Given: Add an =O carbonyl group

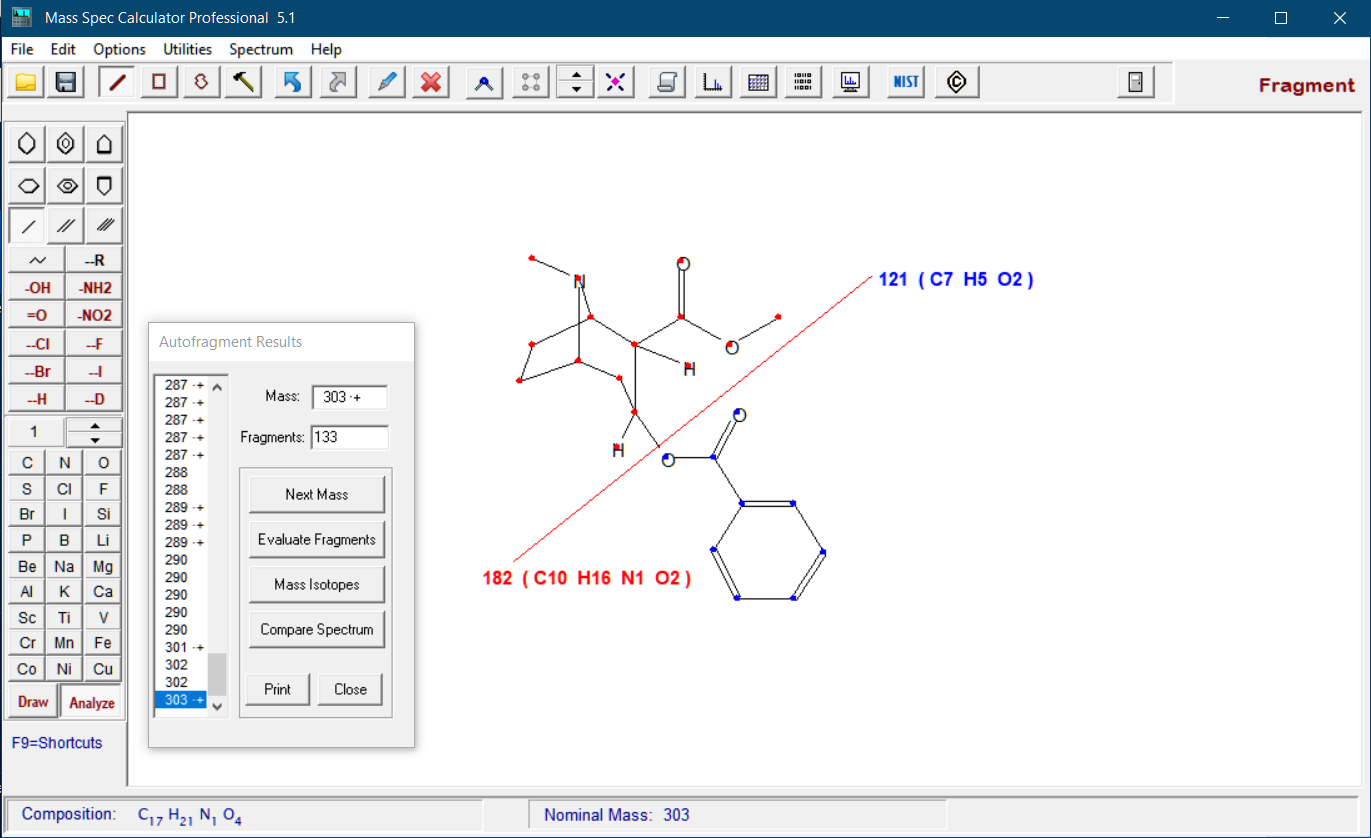Looking at the screenshot, I should pyautogui.click(x=37, y=315).
